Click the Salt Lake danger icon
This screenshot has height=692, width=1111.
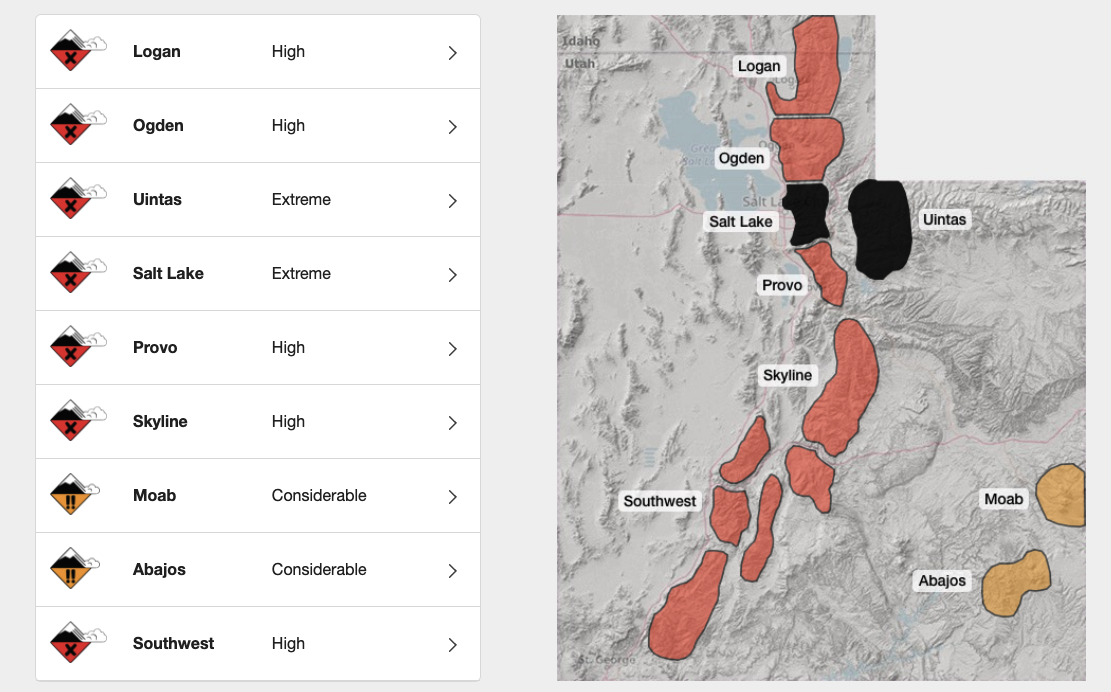tap(76, 274)
